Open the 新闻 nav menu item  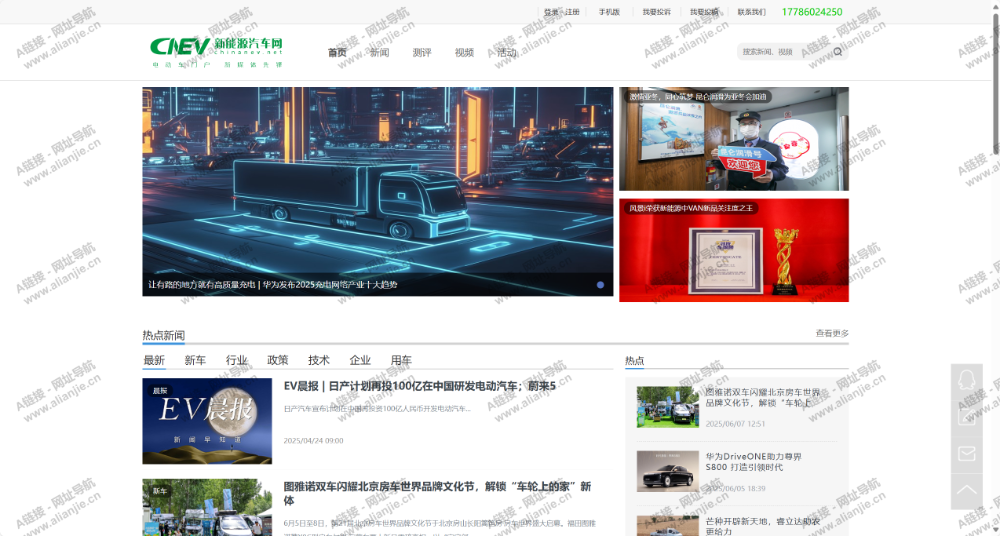(x=379, y=52)
